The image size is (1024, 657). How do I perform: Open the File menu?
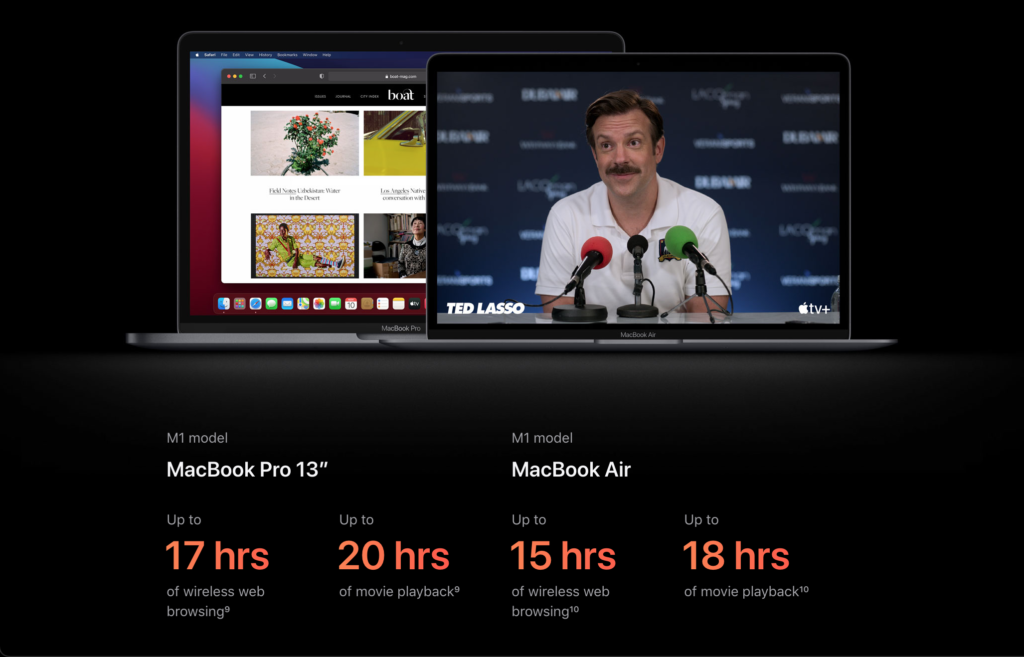point(224,55)
